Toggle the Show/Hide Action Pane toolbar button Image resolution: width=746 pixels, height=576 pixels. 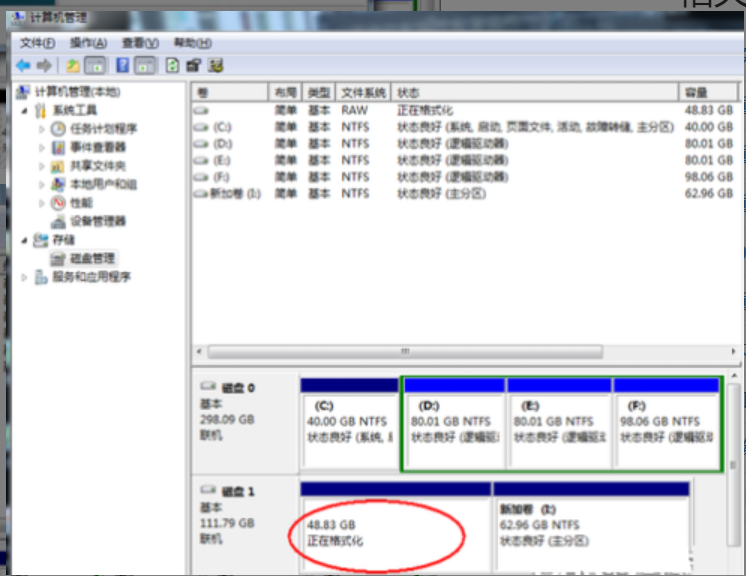[146, 65]
